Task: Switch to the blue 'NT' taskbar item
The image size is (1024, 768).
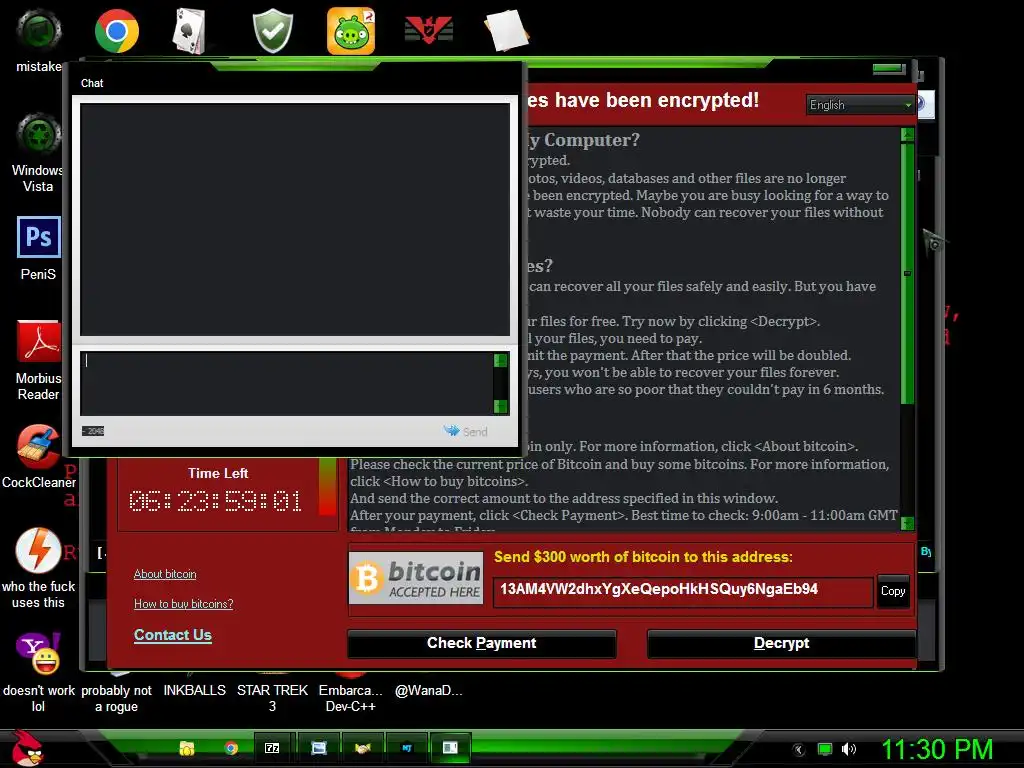Action: coord(407,748)
